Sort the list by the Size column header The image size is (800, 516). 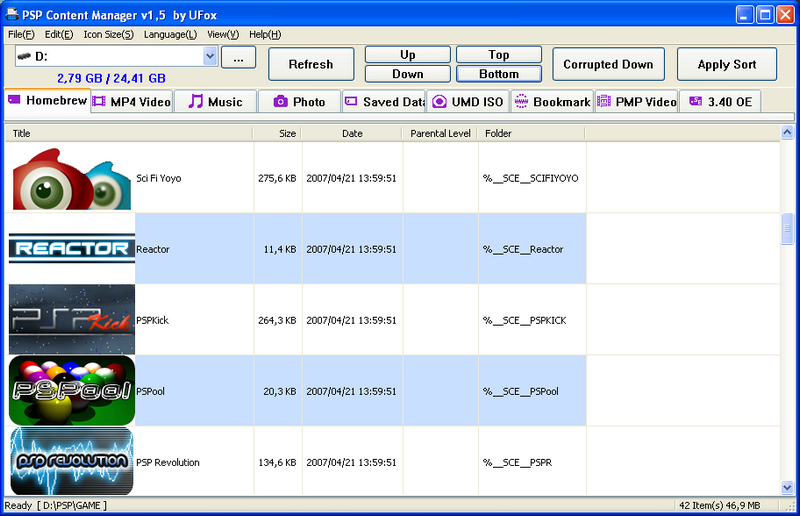277,133
